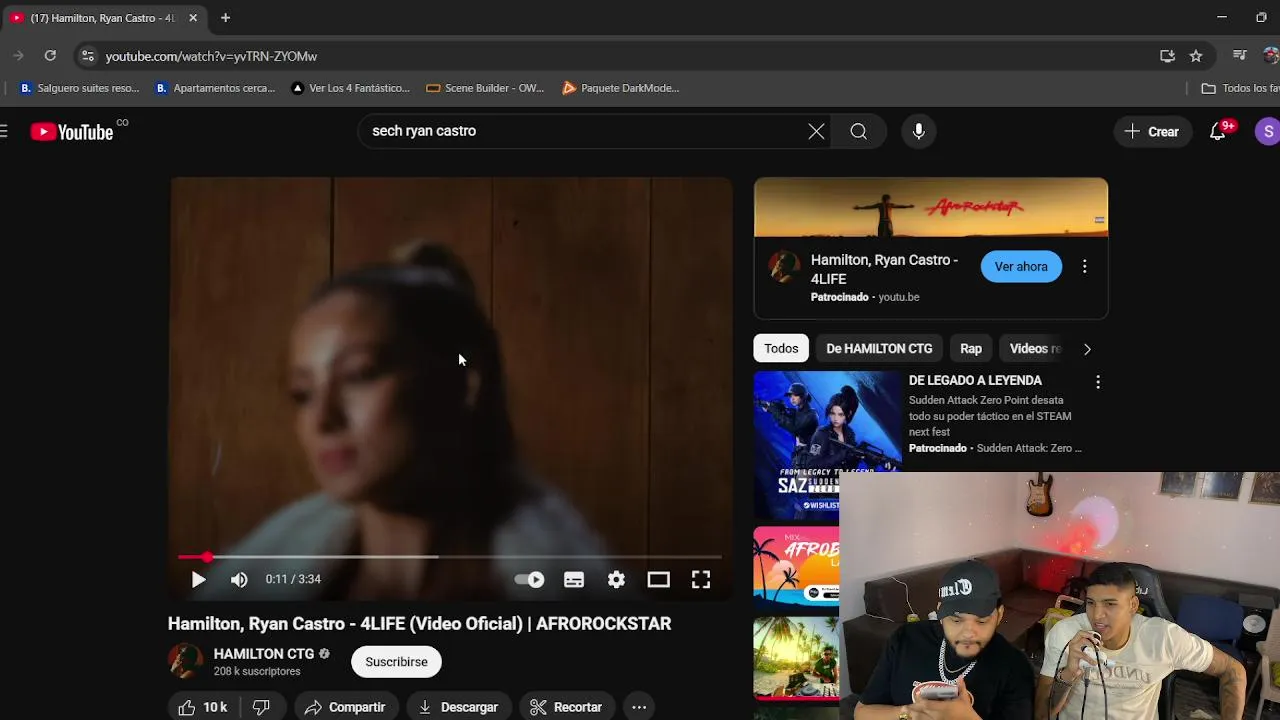This screenshot has width=1280, height=720.
Task: Open the Scene Builder - OW bookmark
Action: [485, 88]
